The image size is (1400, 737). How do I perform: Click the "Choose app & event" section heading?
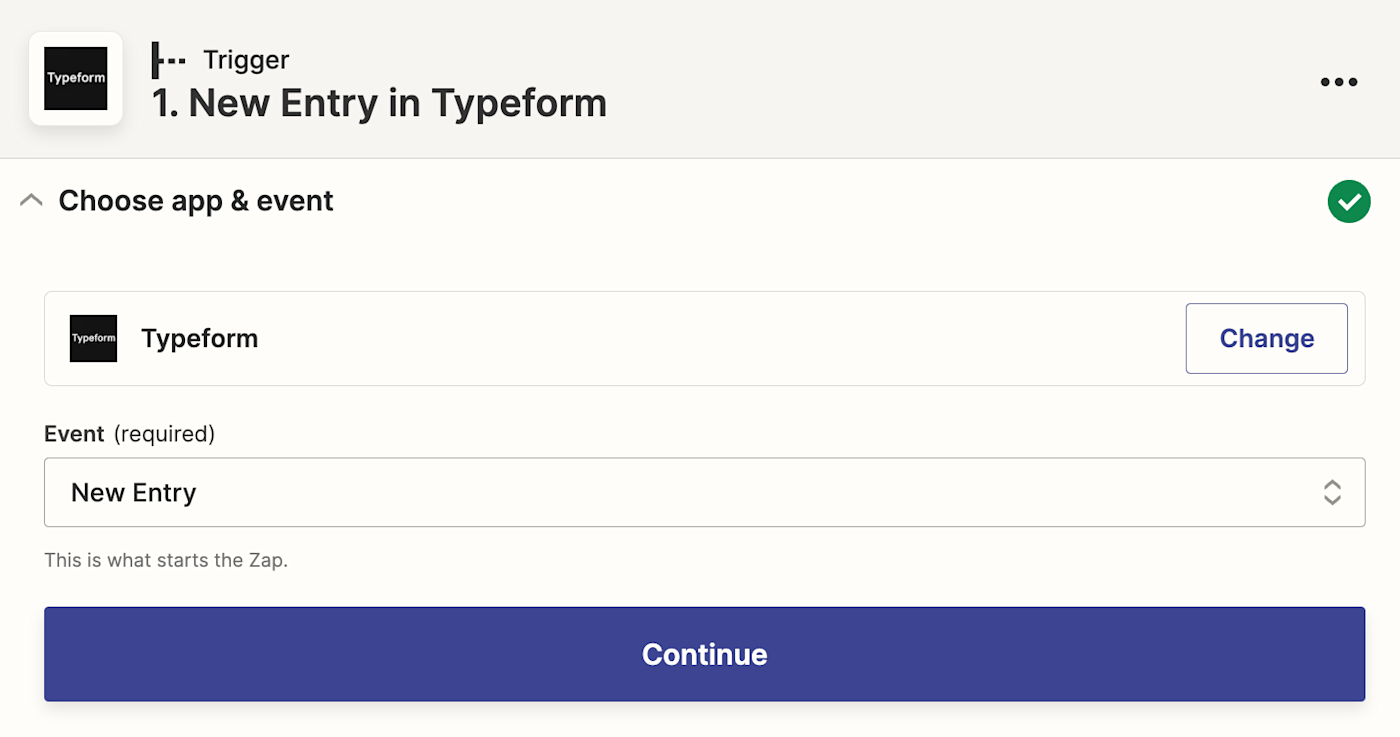(196, 201)
